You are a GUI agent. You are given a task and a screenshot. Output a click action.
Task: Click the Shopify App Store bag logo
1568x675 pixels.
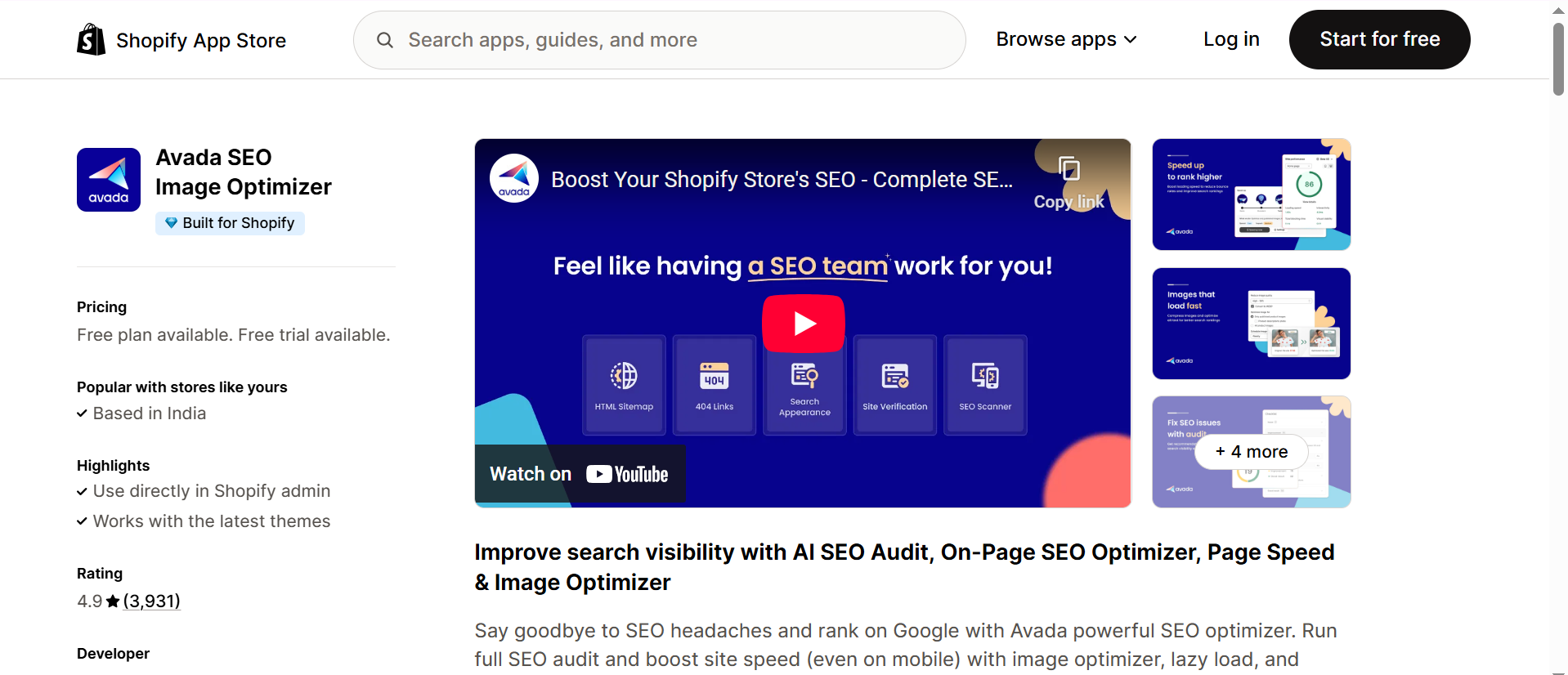coord(90,38)
